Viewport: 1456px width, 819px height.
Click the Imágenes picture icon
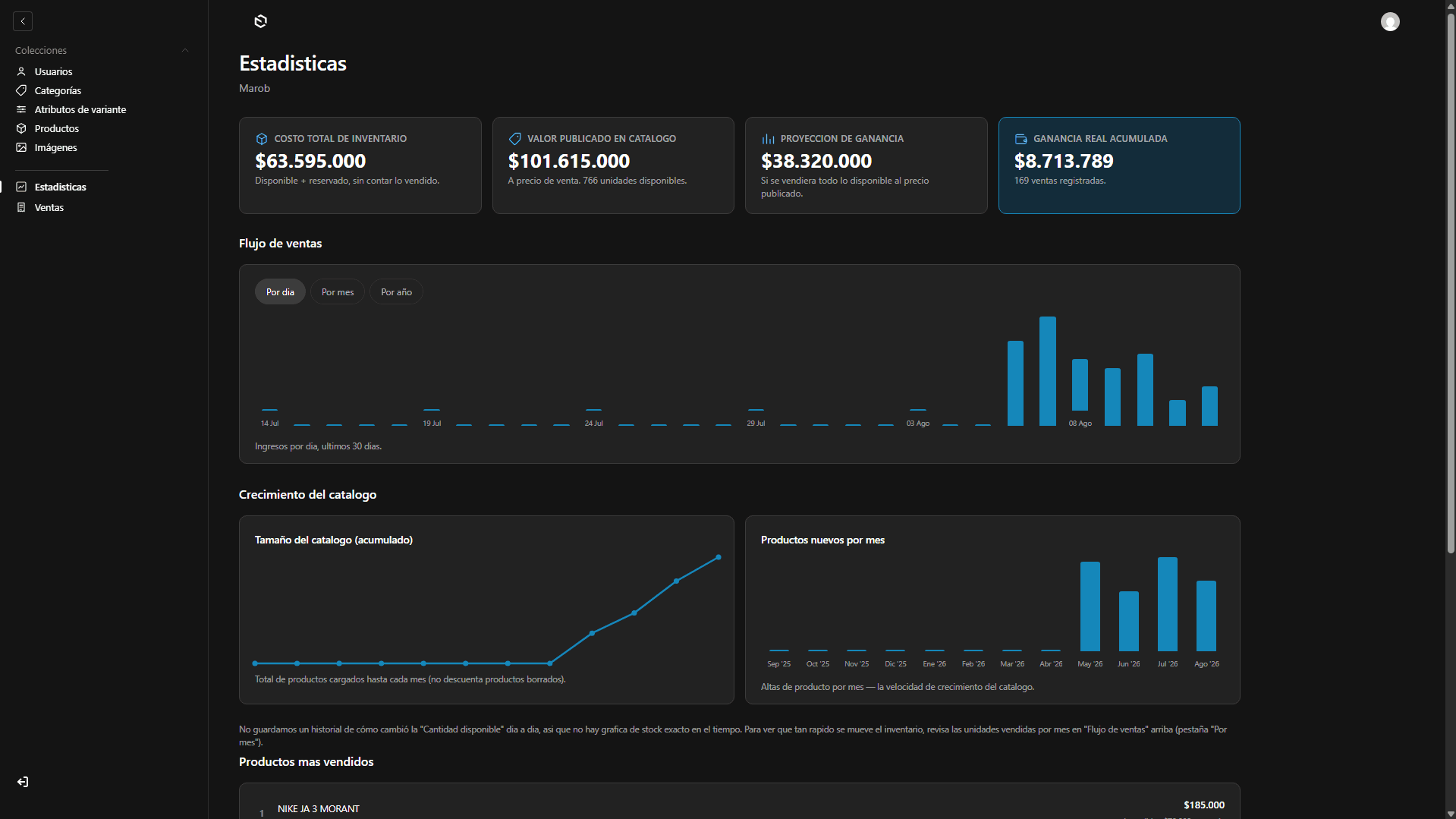(x=21, y=147)
